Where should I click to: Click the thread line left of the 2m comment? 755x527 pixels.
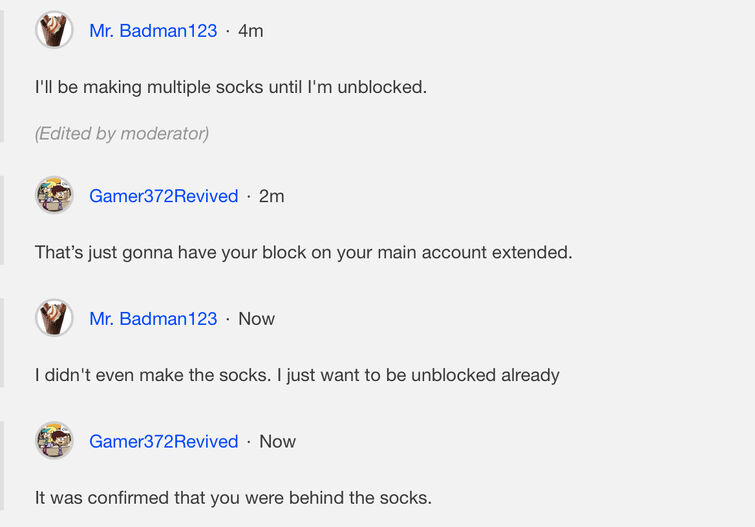pyautogui.click(x=2, y=220)
